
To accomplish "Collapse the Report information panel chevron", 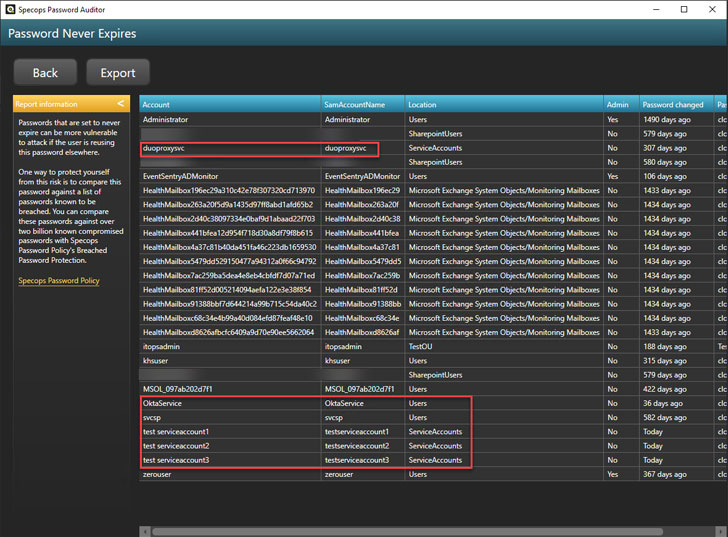I will [x=121, y=103].
